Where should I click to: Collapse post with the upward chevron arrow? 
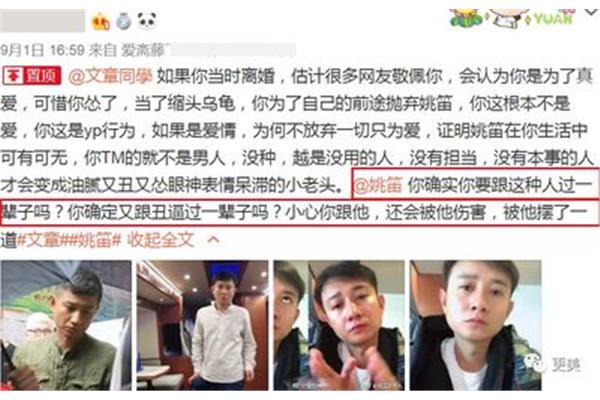point(213,240)
